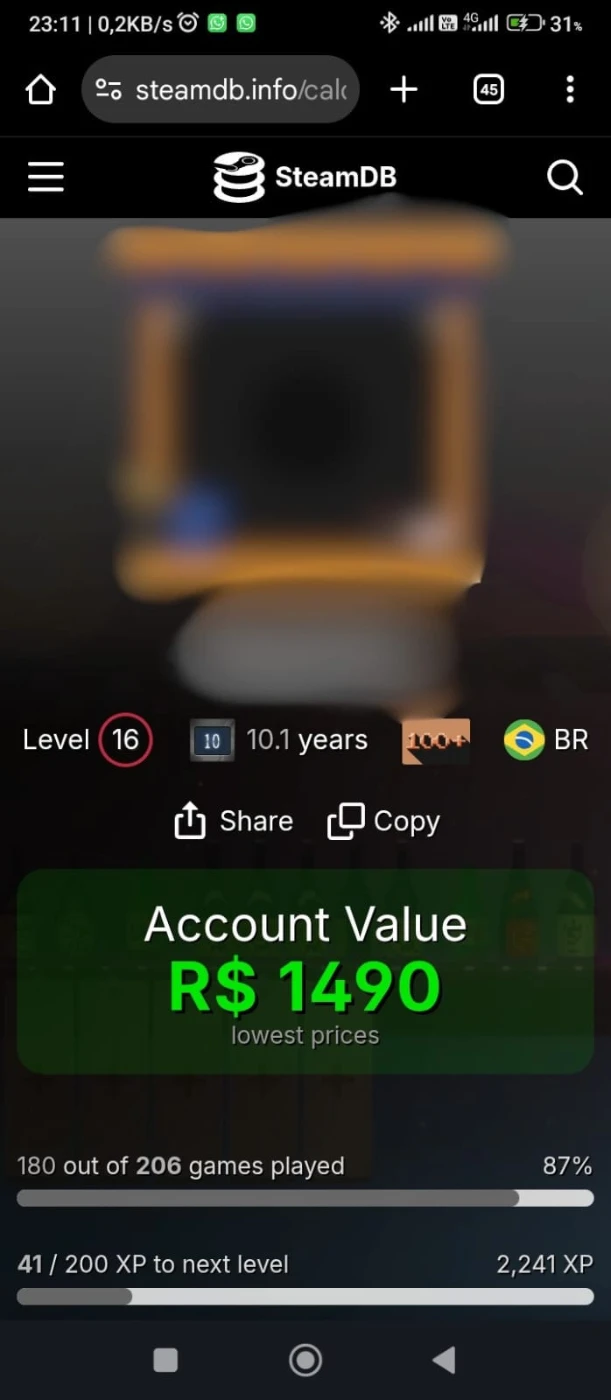Tap the SteamDB logo
Image resolution: width=611 pixels, height=1400 pixels.
pos(305,177)
